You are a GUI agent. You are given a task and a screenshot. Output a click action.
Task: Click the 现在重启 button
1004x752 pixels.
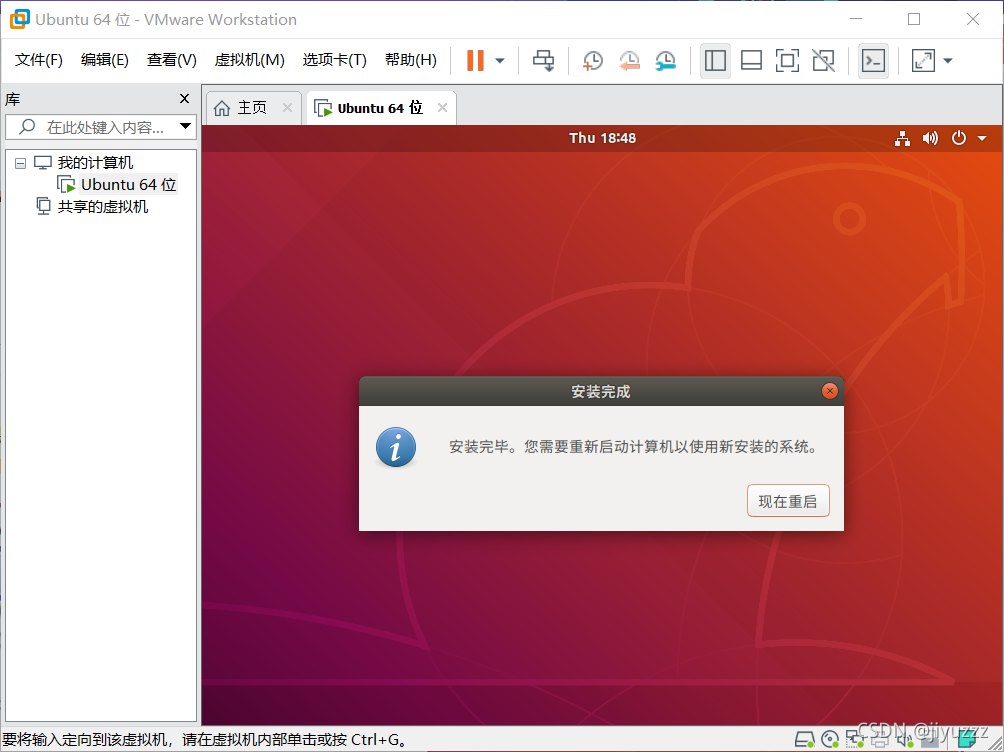click(788, 501)
